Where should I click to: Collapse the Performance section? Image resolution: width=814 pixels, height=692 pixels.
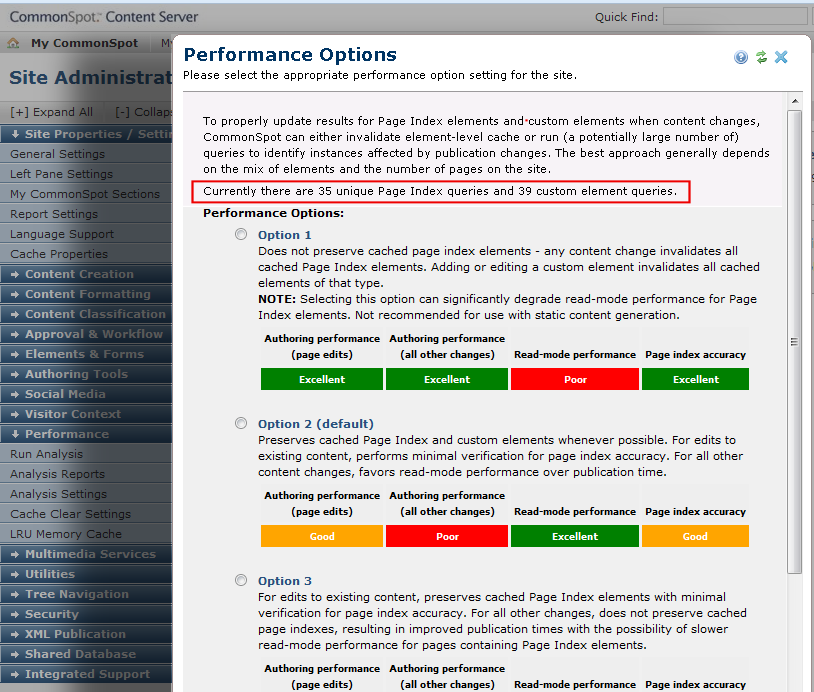coord(86,434)
